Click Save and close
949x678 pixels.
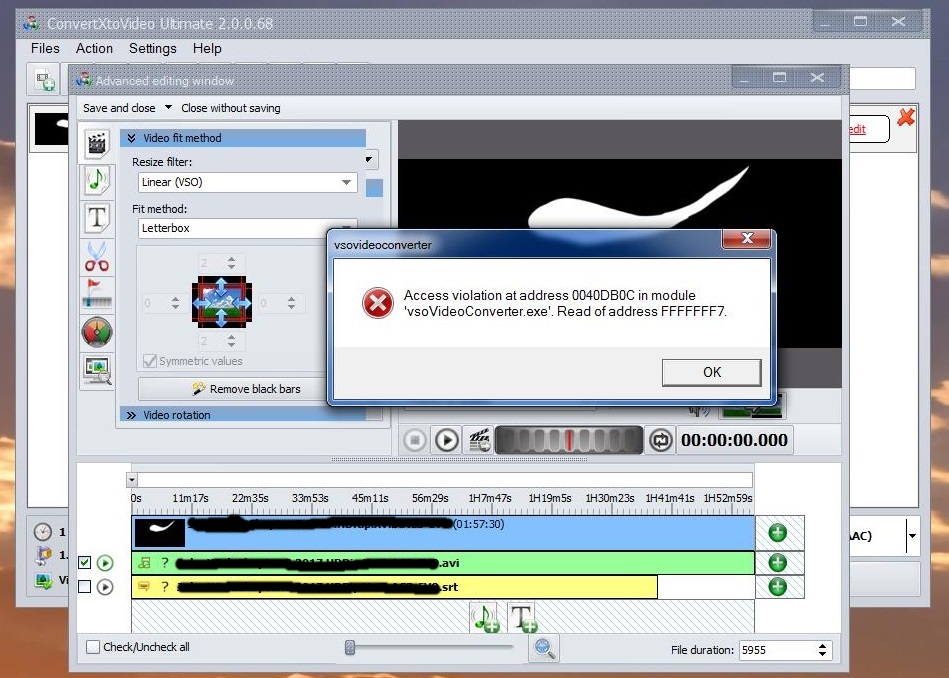tap(119, 108)
